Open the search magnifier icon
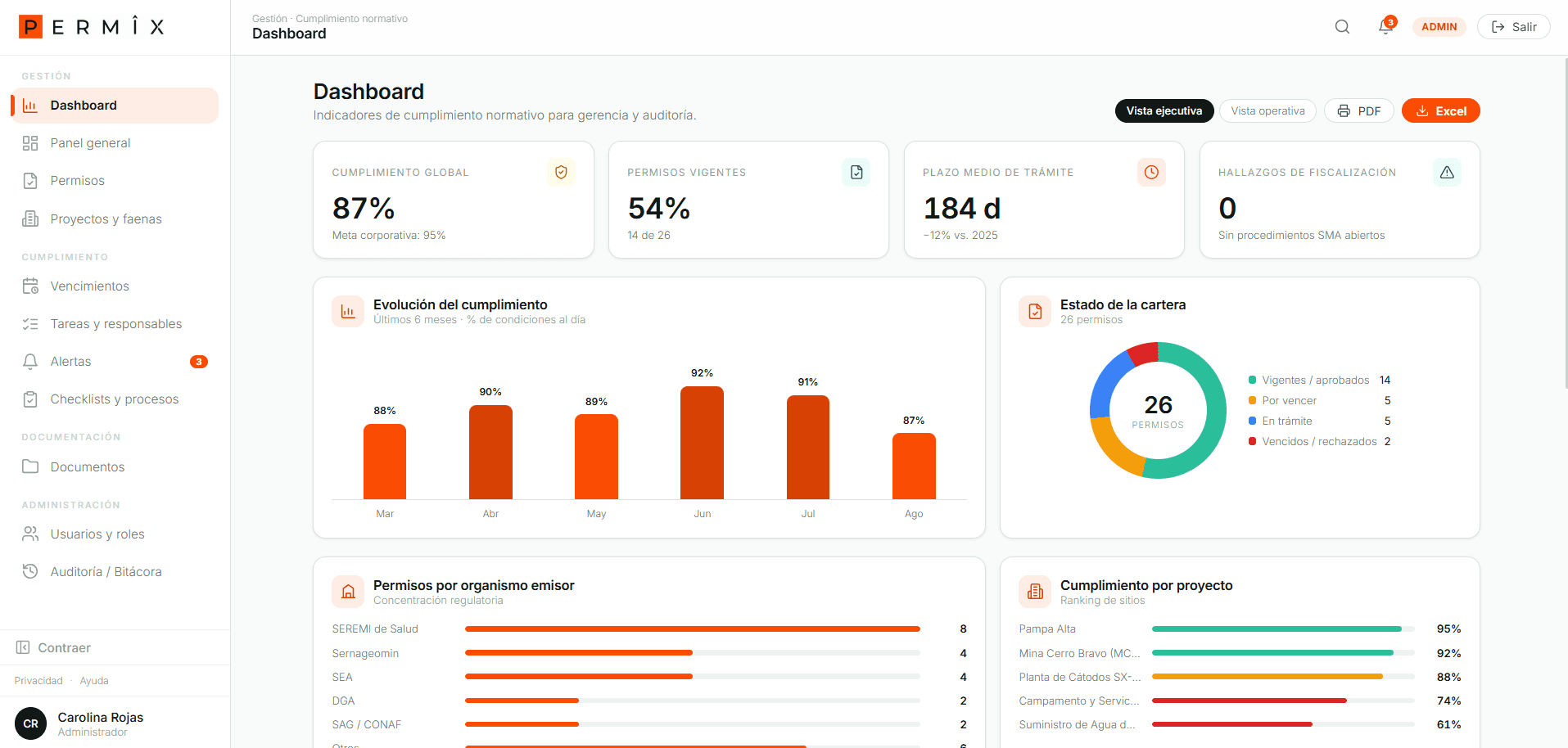This screenshot has height=748, width=1568. [x=1342, y=27]
